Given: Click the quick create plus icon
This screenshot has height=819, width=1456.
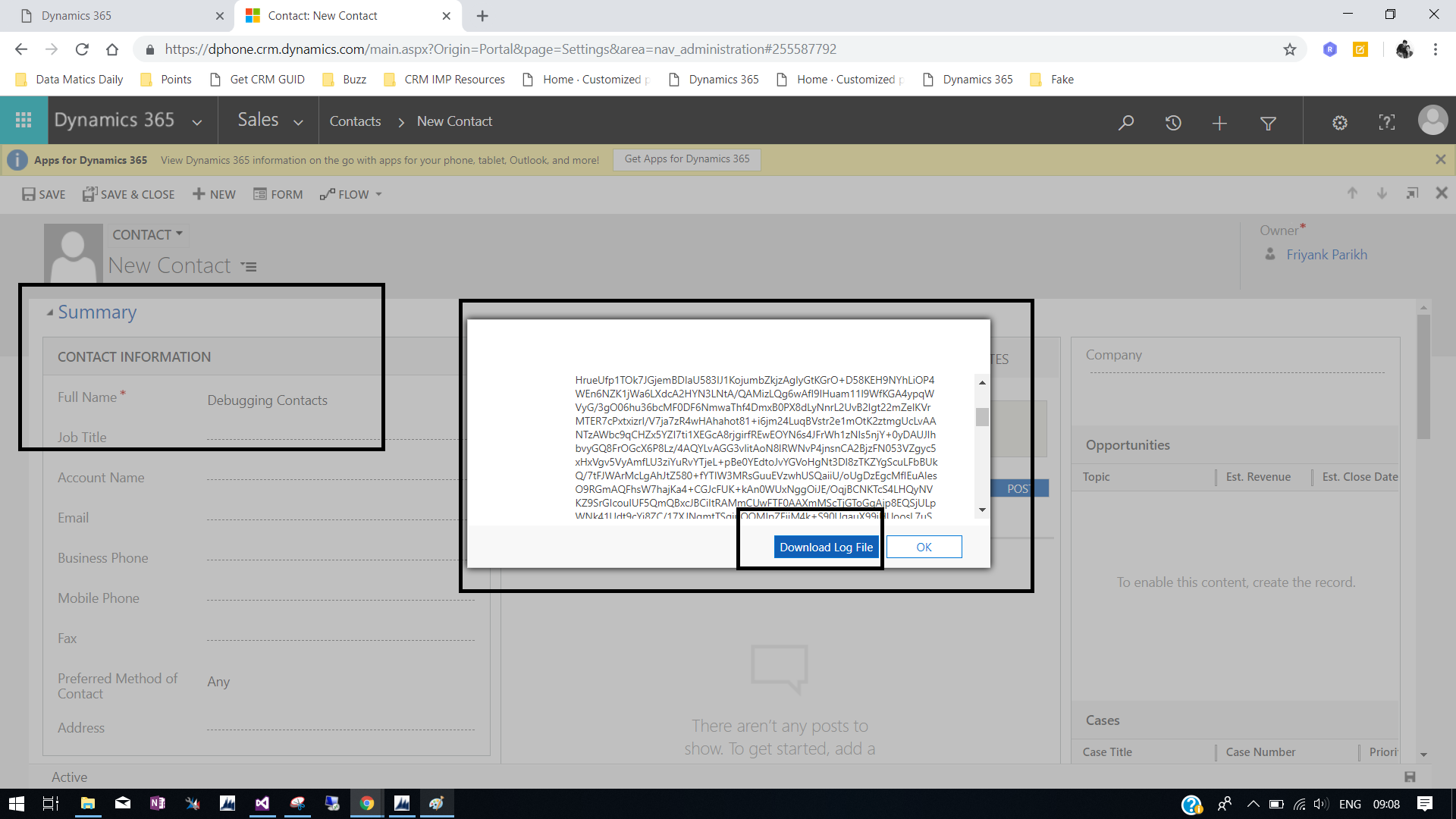Looking at the screenshot, I should click(1219, 123).
